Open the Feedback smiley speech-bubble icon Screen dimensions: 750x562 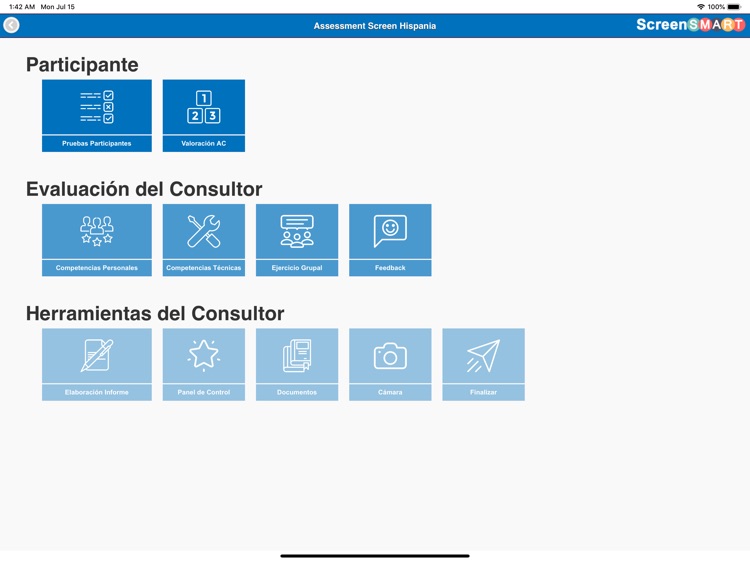390,231
